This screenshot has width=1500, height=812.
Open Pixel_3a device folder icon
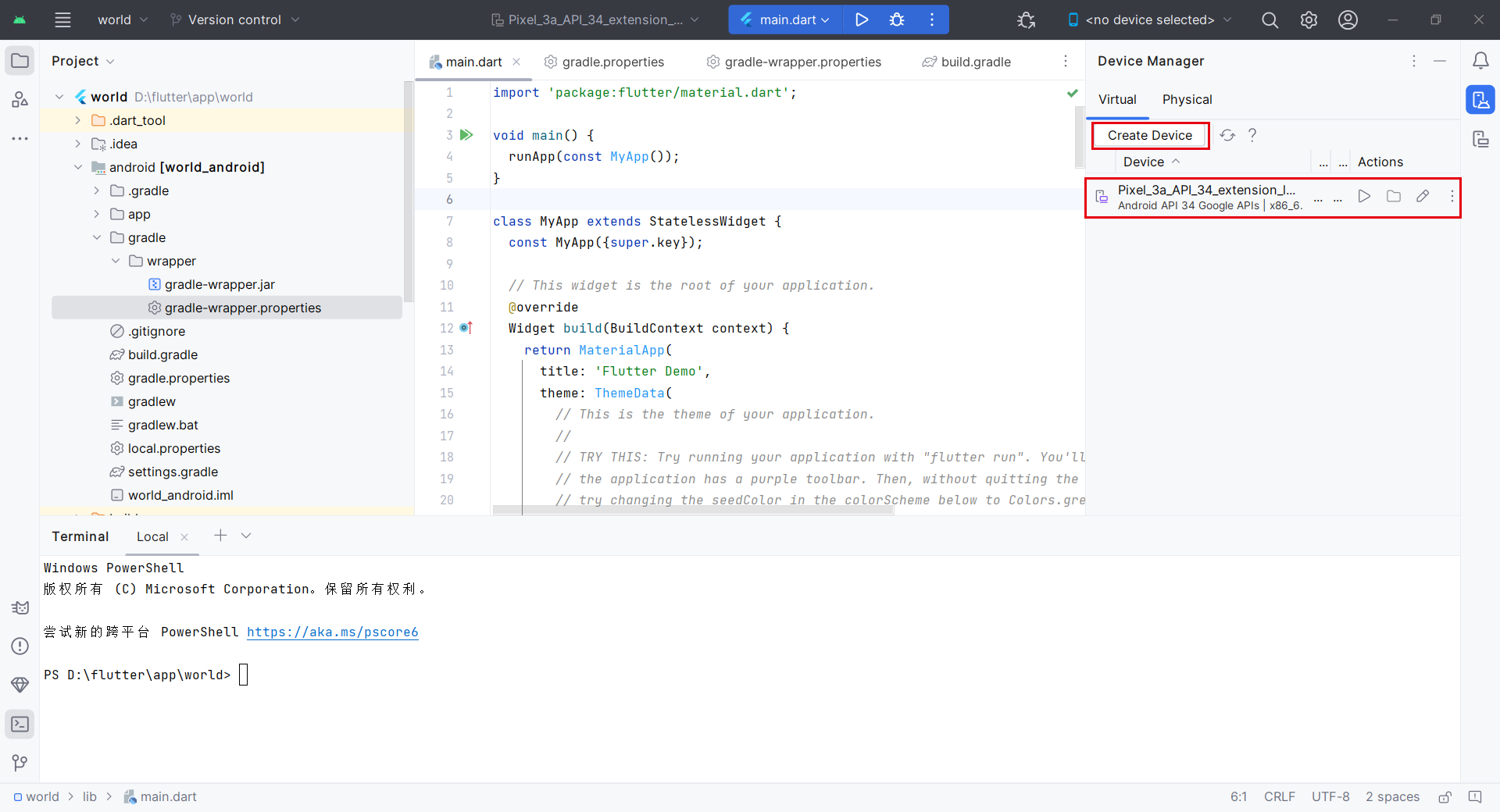point(1394,197)
